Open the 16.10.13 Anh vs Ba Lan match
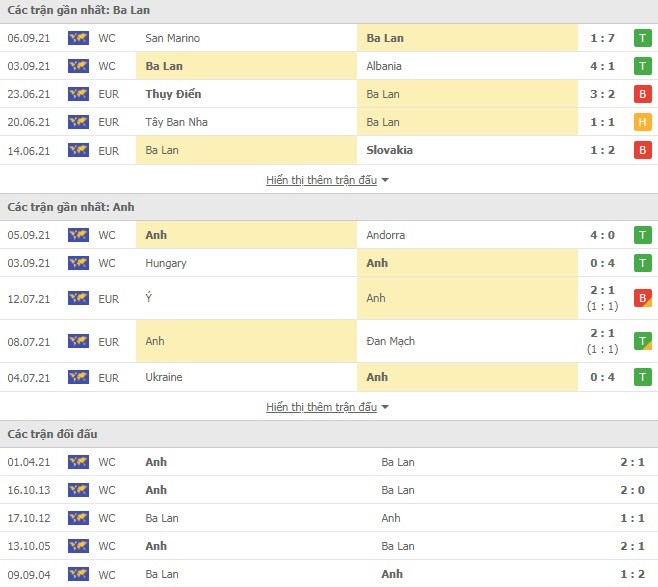The width and height of the screenshot is (658, 587). tap(329, 490)
